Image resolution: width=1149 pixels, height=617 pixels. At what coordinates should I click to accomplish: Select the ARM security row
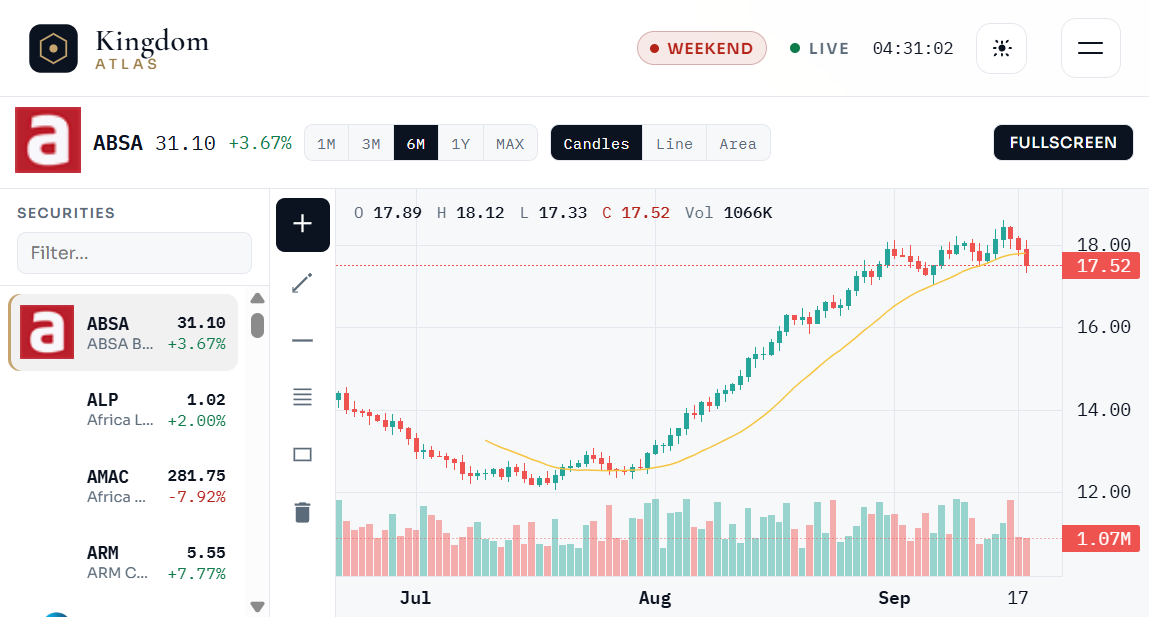pyautogui.click(x=124, y=563)
